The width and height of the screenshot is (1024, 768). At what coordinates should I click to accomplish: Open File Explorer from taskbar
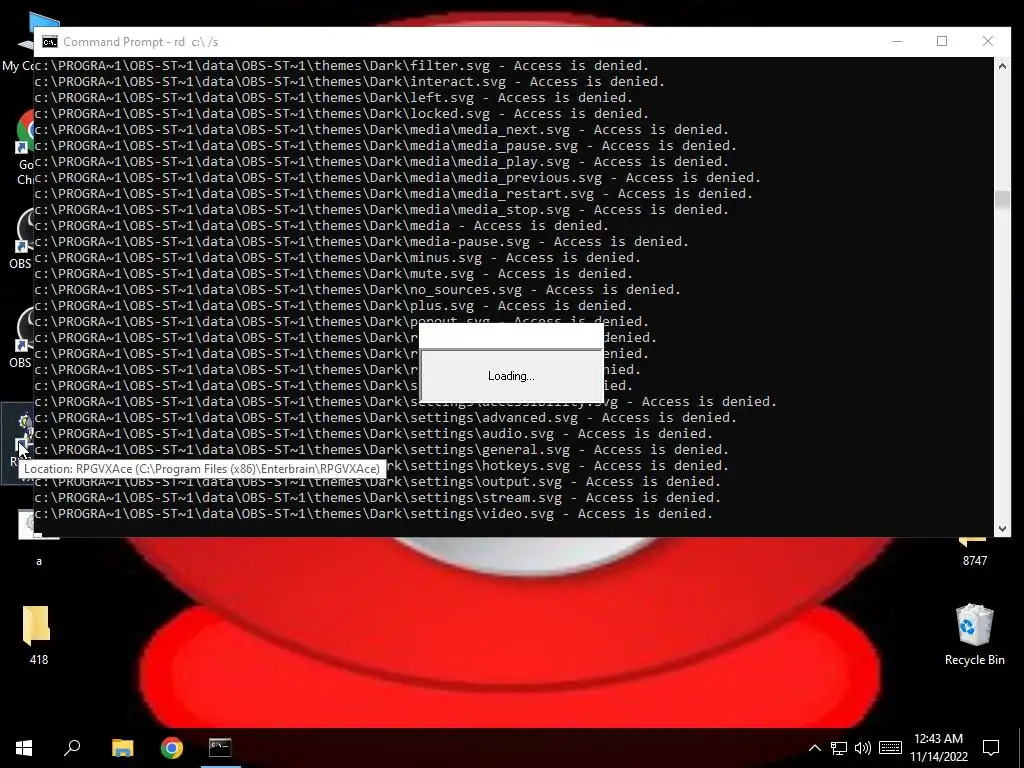pyautogui.click(x=122, y=748)
